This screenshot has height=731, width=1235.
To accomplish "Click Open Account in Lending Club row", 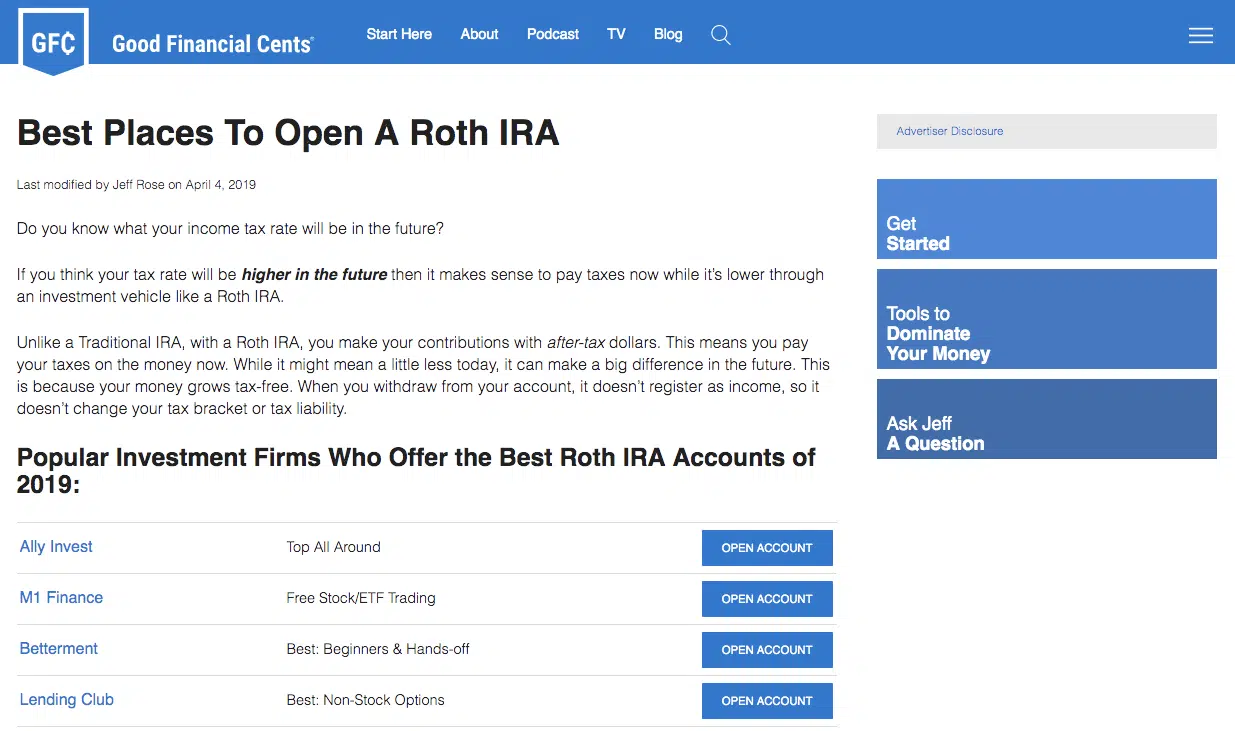I will point(767,701).
